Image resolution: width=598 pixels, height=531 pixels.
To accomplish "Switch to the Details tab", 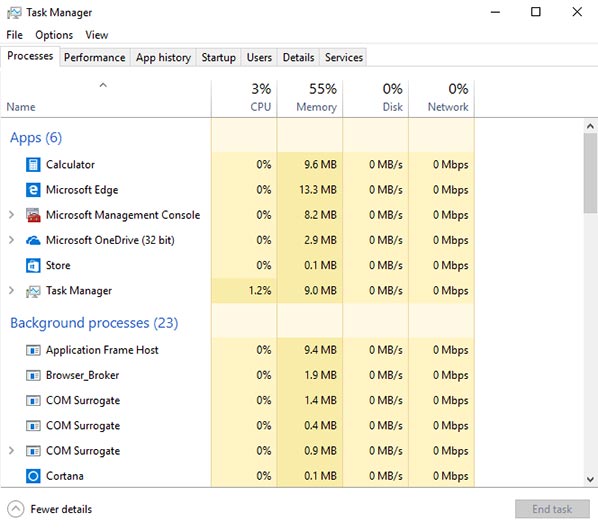I will 299,57.
